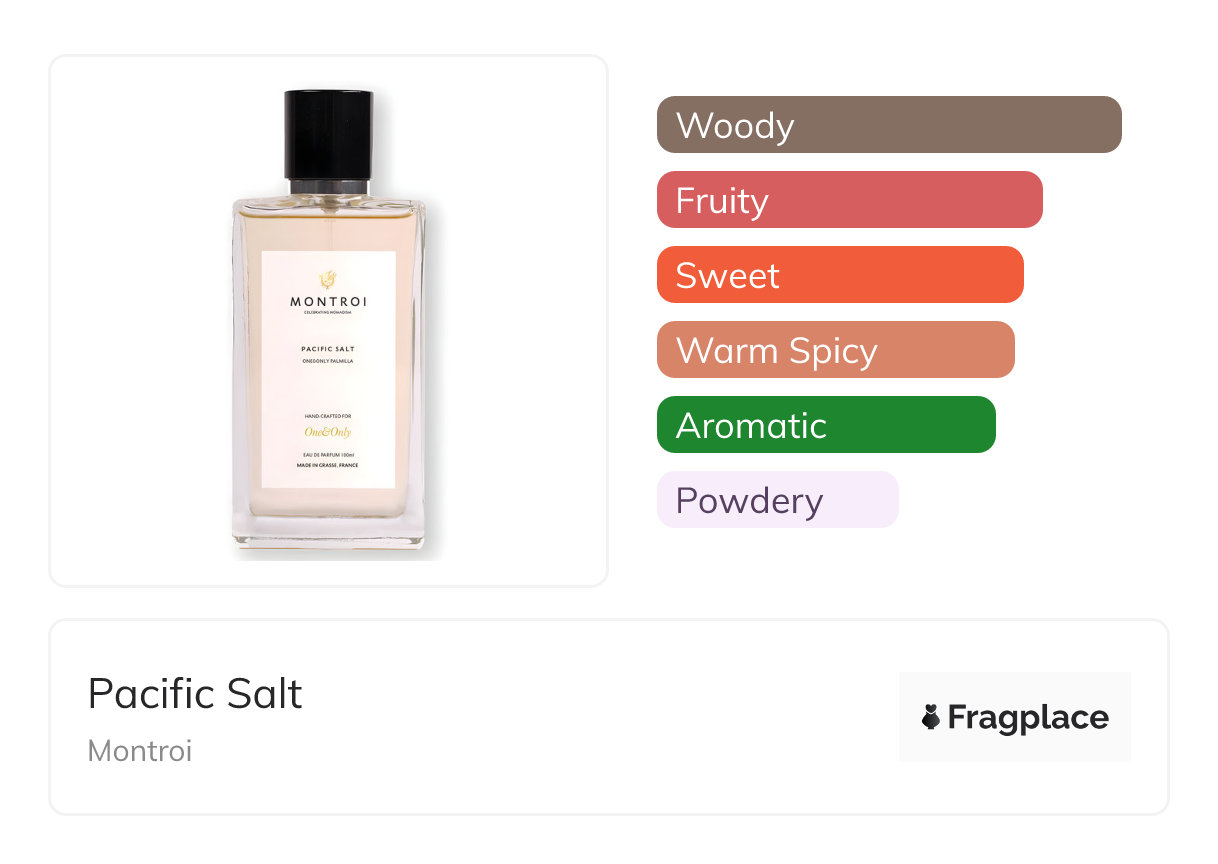Click the gold Montroi emblem on the label
The width and height of the screenshot is (1218, 864).
pyautogui.click(x=328, y=279)
